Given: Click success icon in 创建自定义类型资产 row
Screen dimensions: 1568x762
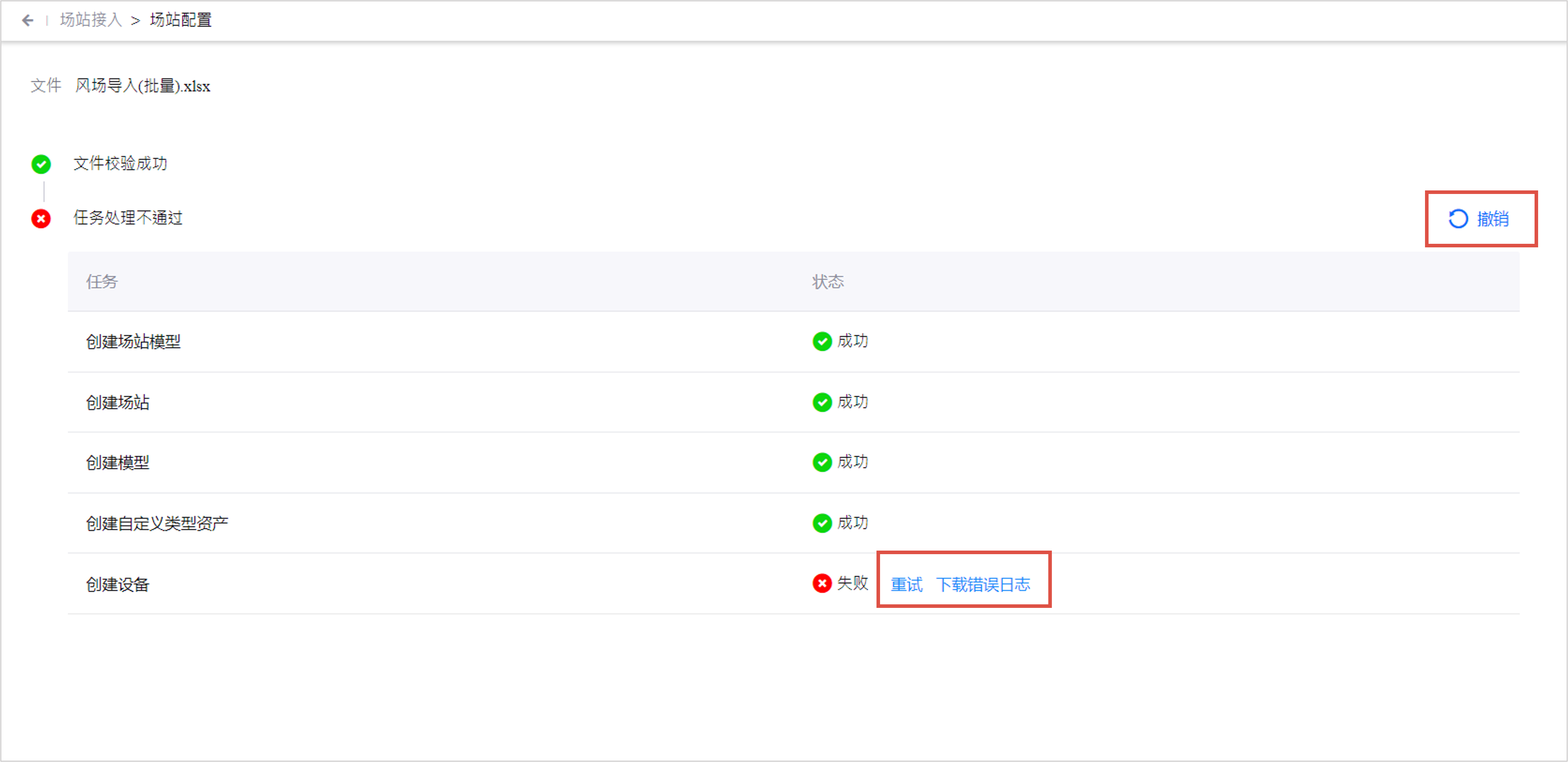Looking at the screenshot, I should [x=822, y=523].
